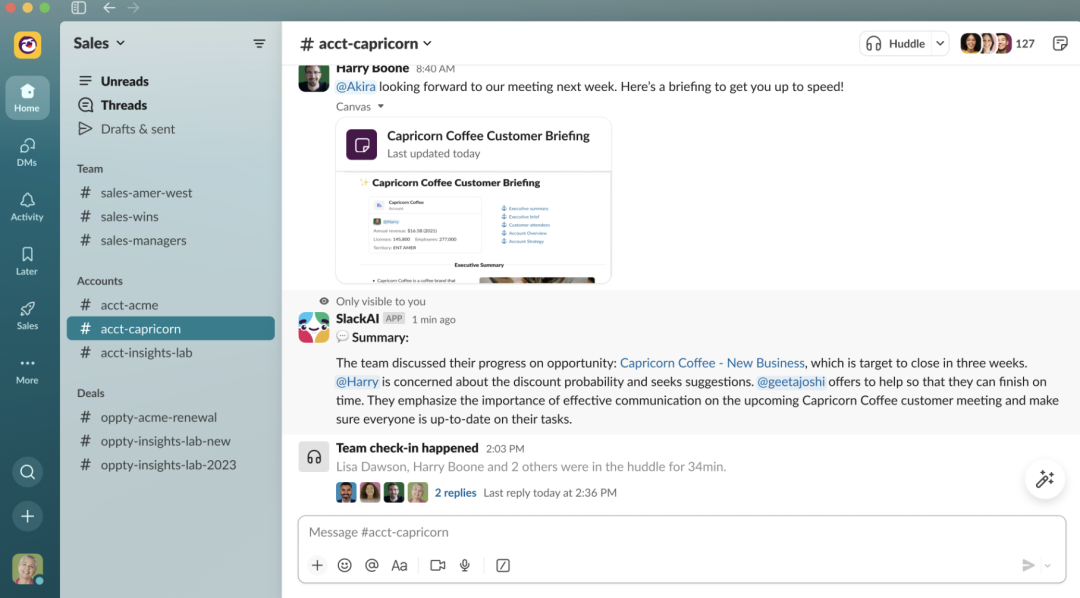The width and height of the screenshot is (1080, 598).
Task: Open the filter icon beside Sales header
Action: (259, 43)
